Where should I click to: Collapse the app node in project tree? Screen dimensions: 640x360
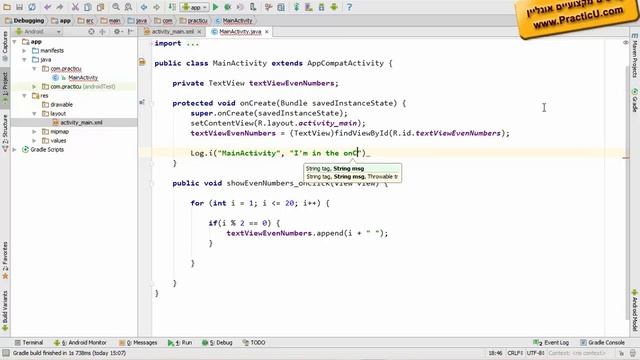[x=15, y=42]
